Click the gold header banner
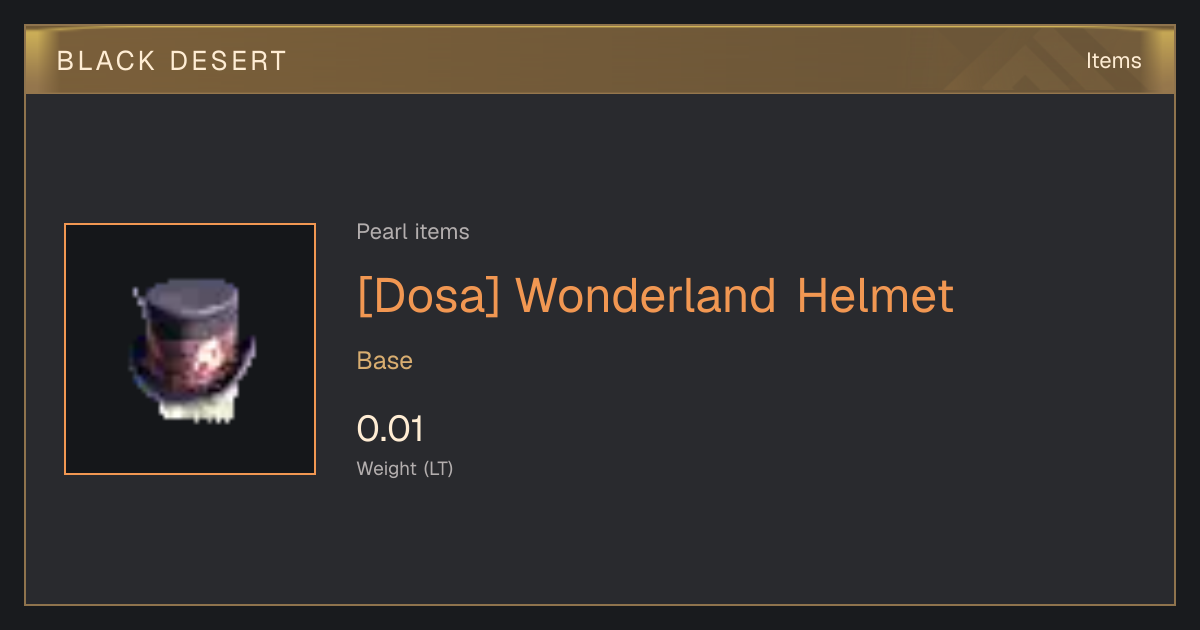 point(600,61)
